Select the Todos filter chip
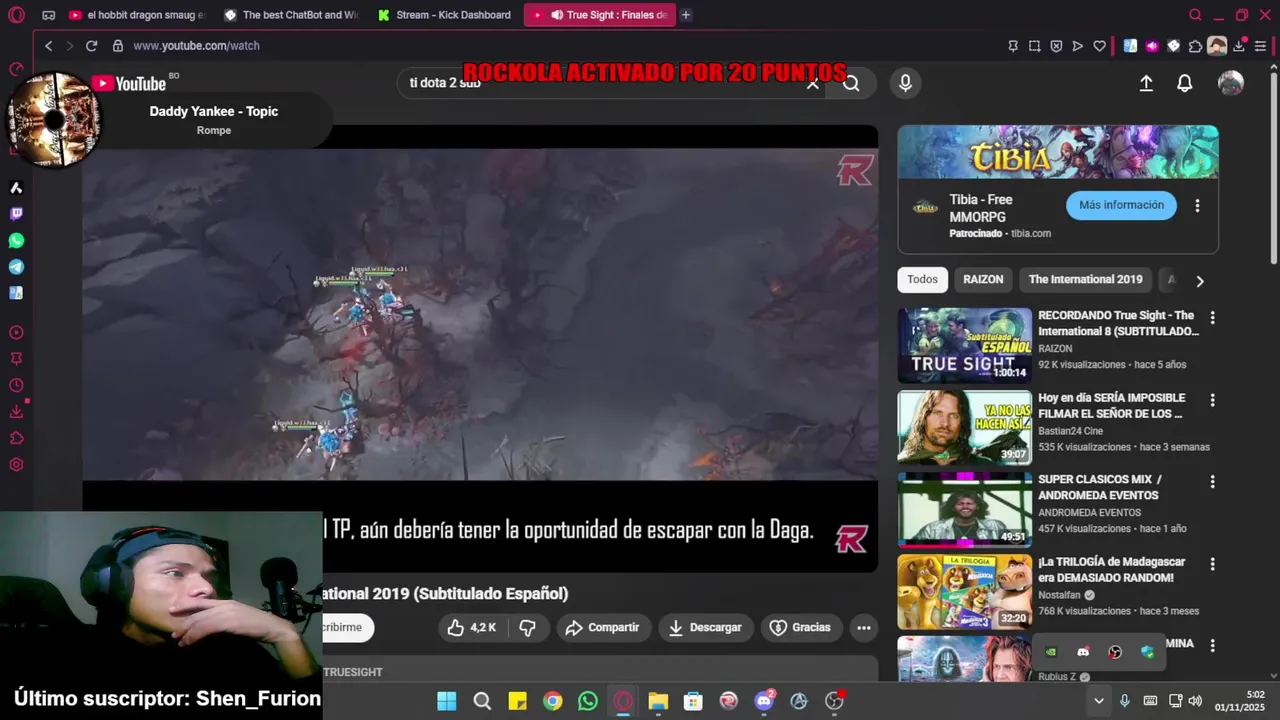 point(922,280)
